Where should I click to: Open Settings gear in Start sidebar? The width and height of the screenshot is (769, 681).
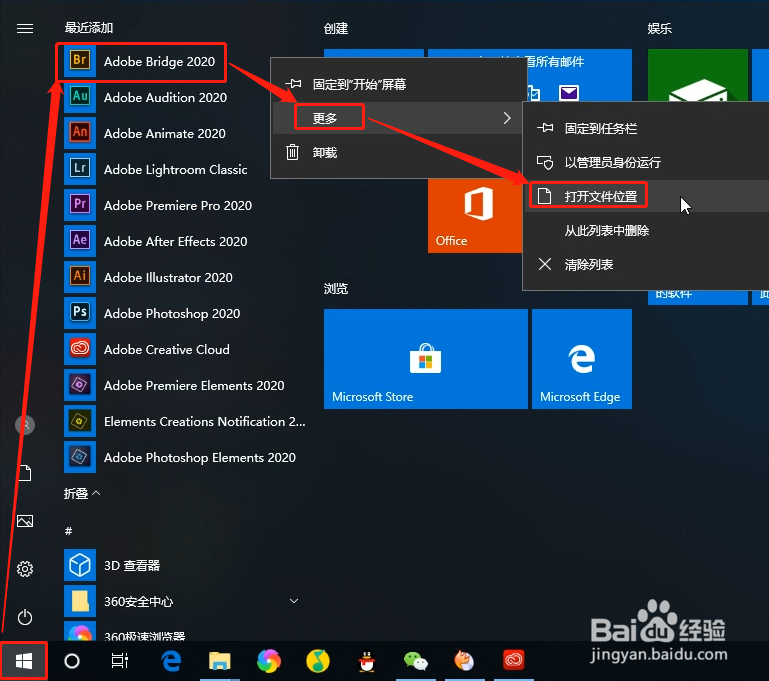point(25,569)
